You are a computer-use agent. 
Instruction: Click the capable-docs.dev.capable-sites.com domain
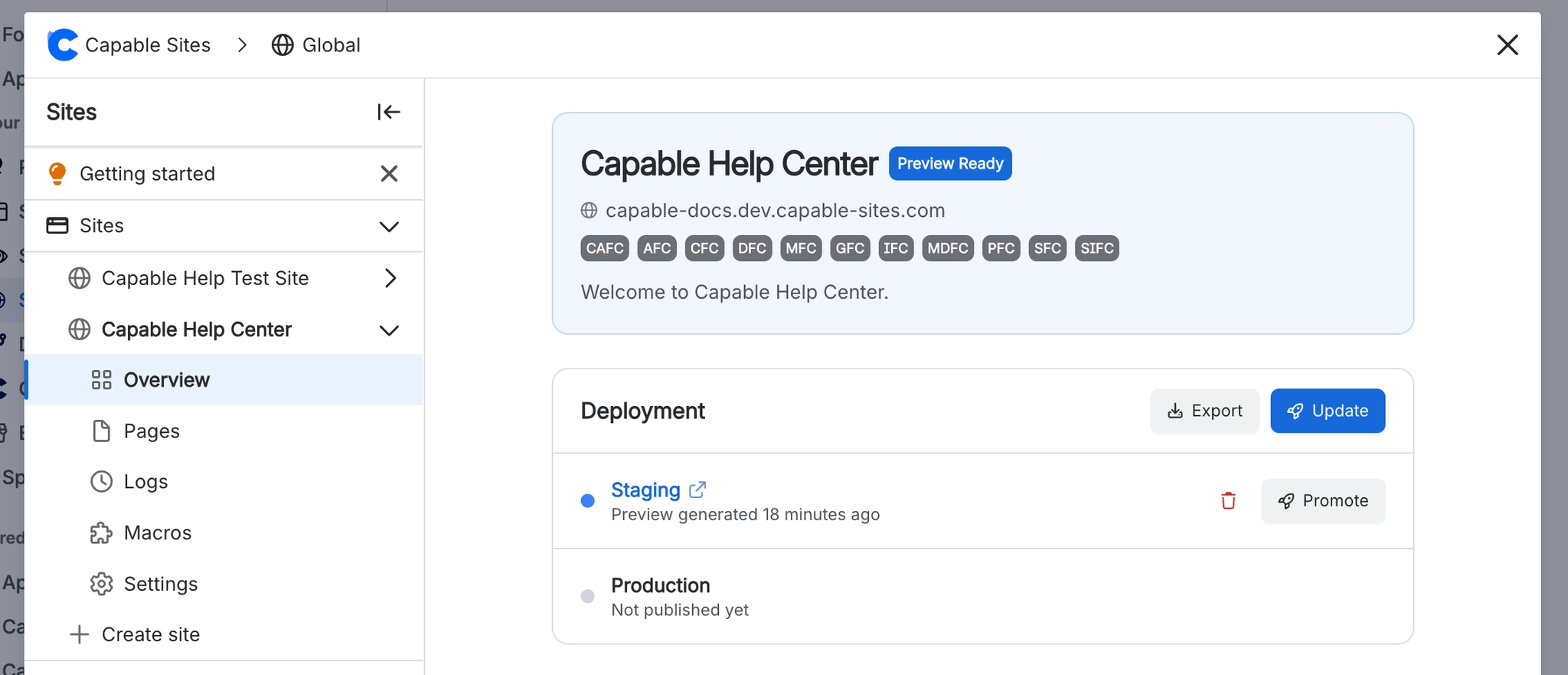click(775, 211)
